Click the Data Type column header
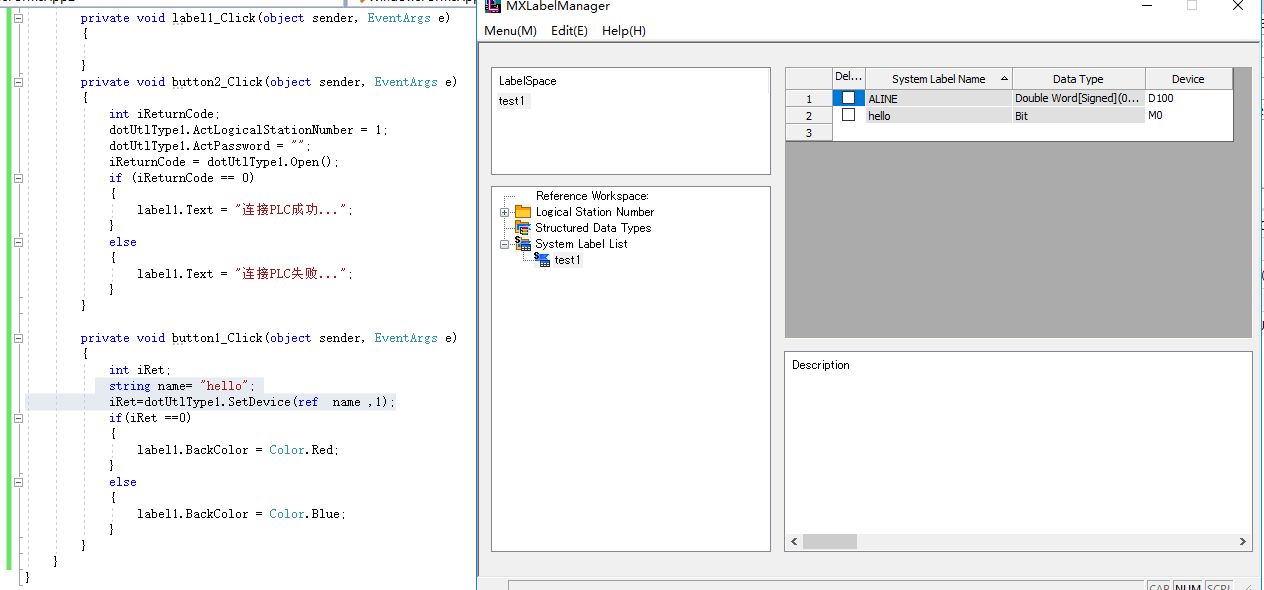This screenshot has width=1264, height=590. coord(1078,79)
